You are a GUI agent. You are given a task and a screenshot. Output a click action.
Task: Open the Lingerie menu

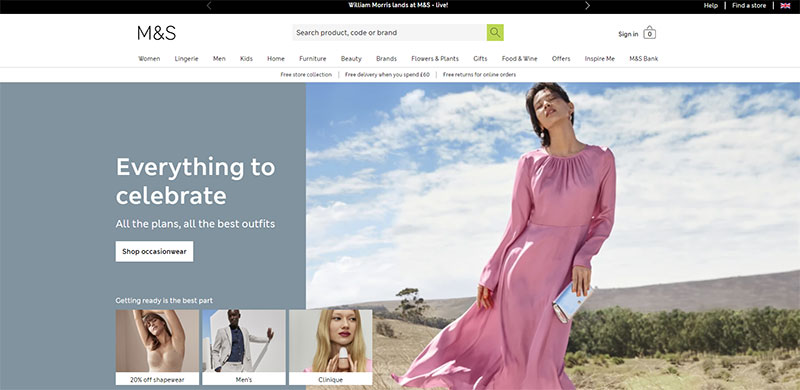[x=186, y=59]
